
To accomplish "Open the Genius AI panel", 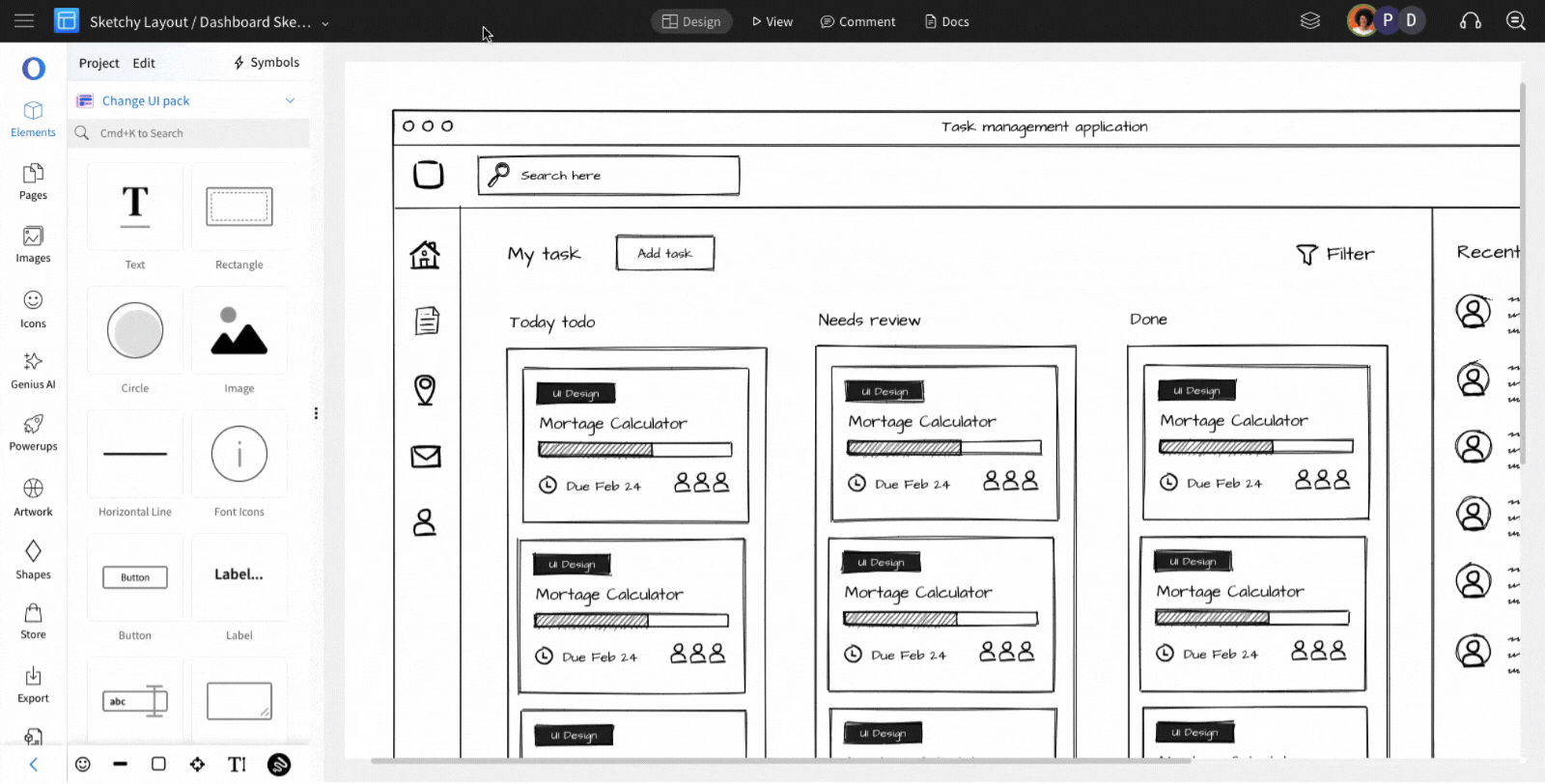I will (x=33, y=371).
